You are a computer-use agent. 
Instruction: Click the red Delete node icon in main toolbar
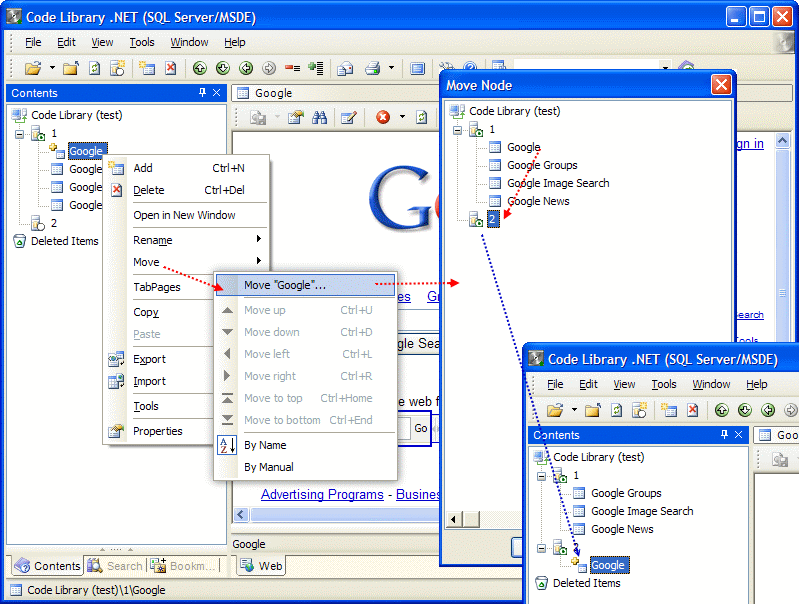click(170, 68)
